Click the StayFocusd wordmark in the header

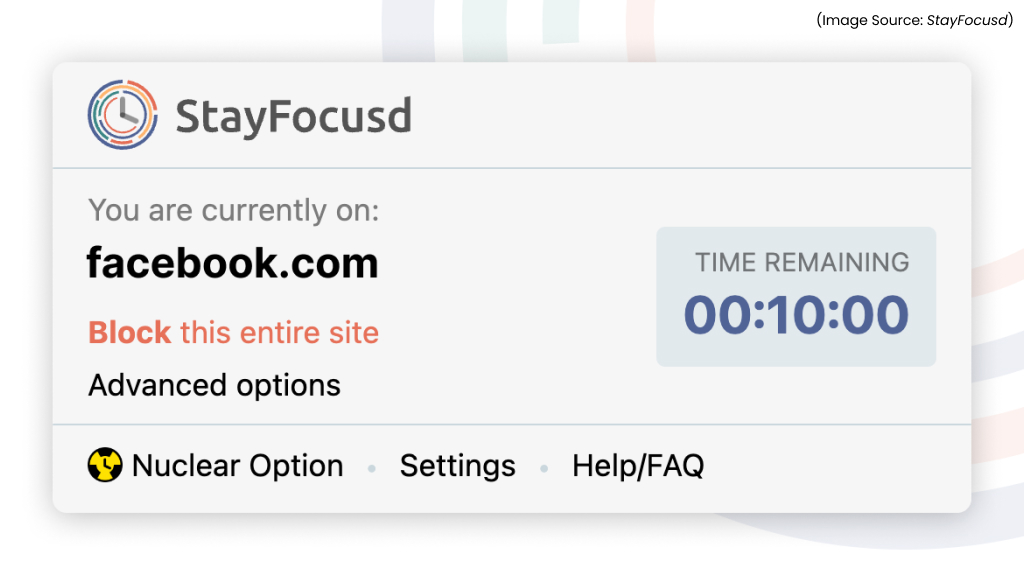[293, 114]
